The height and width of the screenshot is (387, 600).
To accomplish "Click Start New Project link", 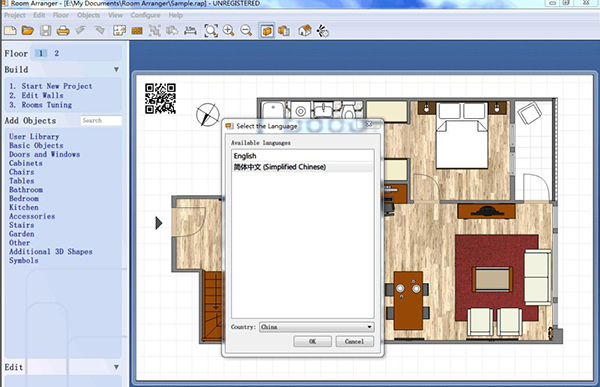I will coord(57,86).
